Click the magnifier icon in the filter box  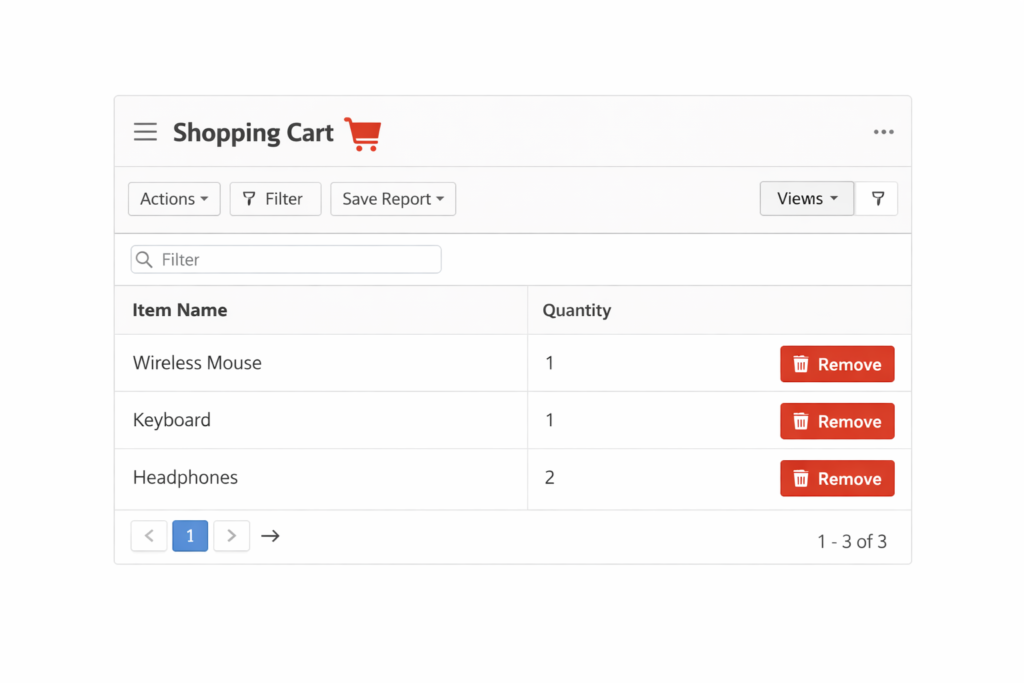click(x=144, y=260)
